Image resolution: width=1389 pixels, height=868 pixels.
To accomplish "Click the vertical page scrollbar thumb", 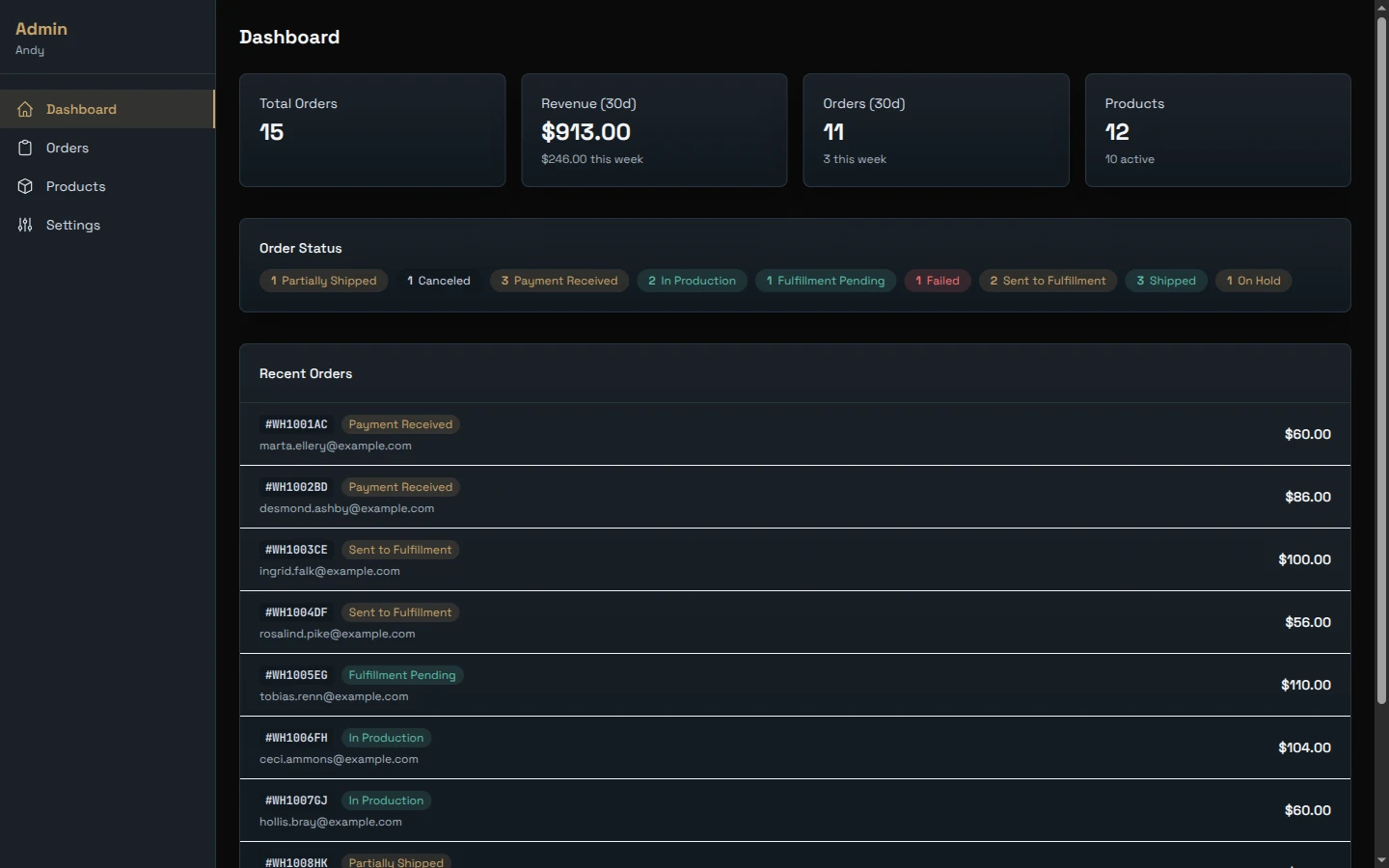I will pyautogui.click(x=1381, y=360).
